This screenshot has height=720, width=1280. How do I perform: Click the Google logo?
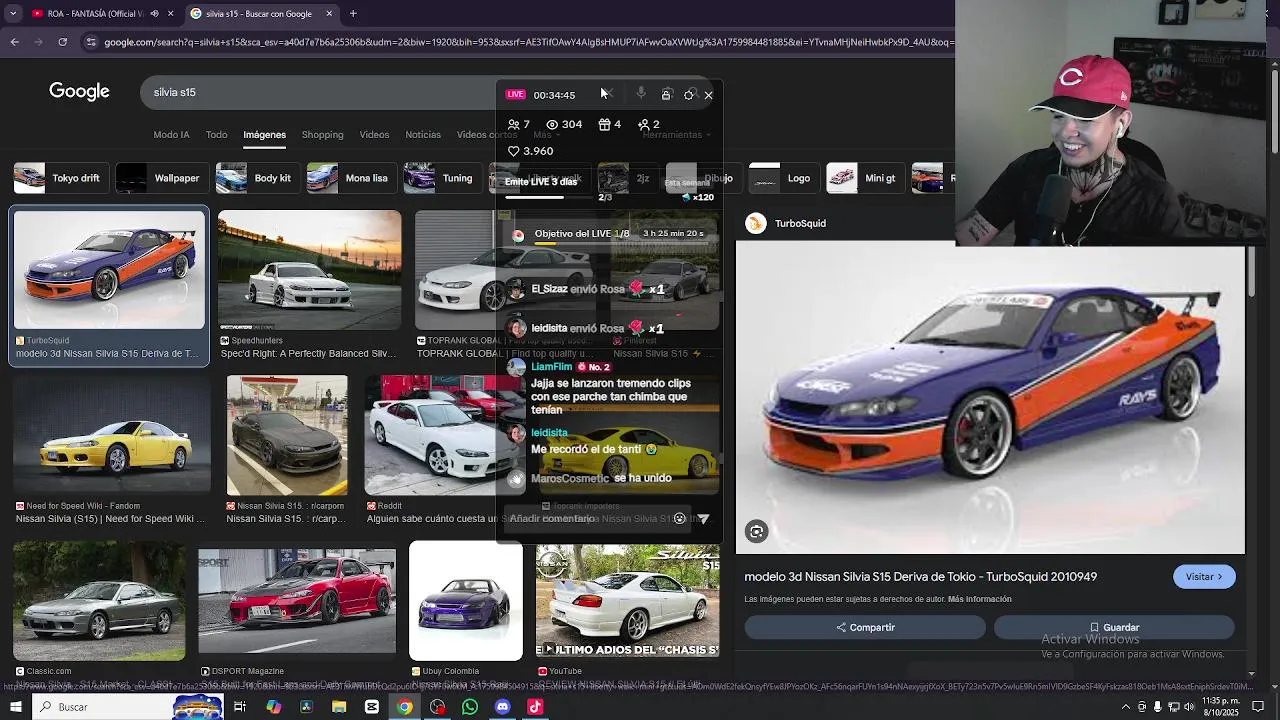[x=79, y=92]
